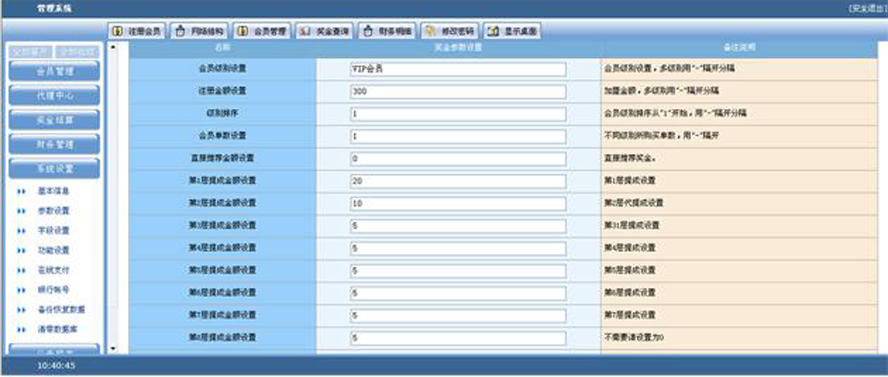Click the 会员级别设置 row label
Image resolution: width=888 pixels, height=377 pixels.
pyautogui.click(x=223, y=68)
